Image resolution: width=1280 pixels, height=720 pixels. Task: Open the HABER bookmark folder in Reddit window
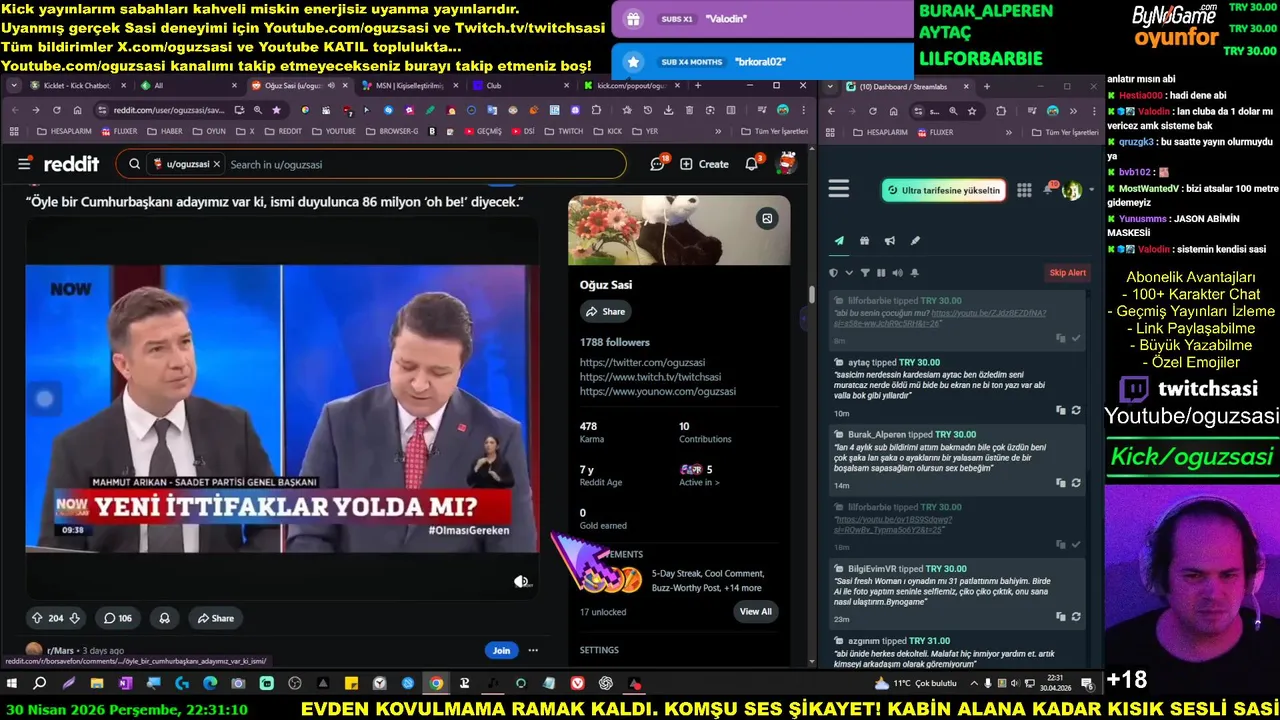(x=166, y=131)
